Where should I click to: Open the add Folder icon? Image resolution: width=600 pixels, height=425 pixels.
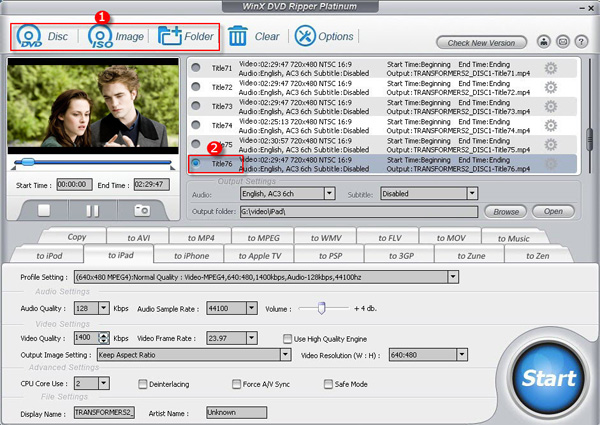[x=170, y=37]
